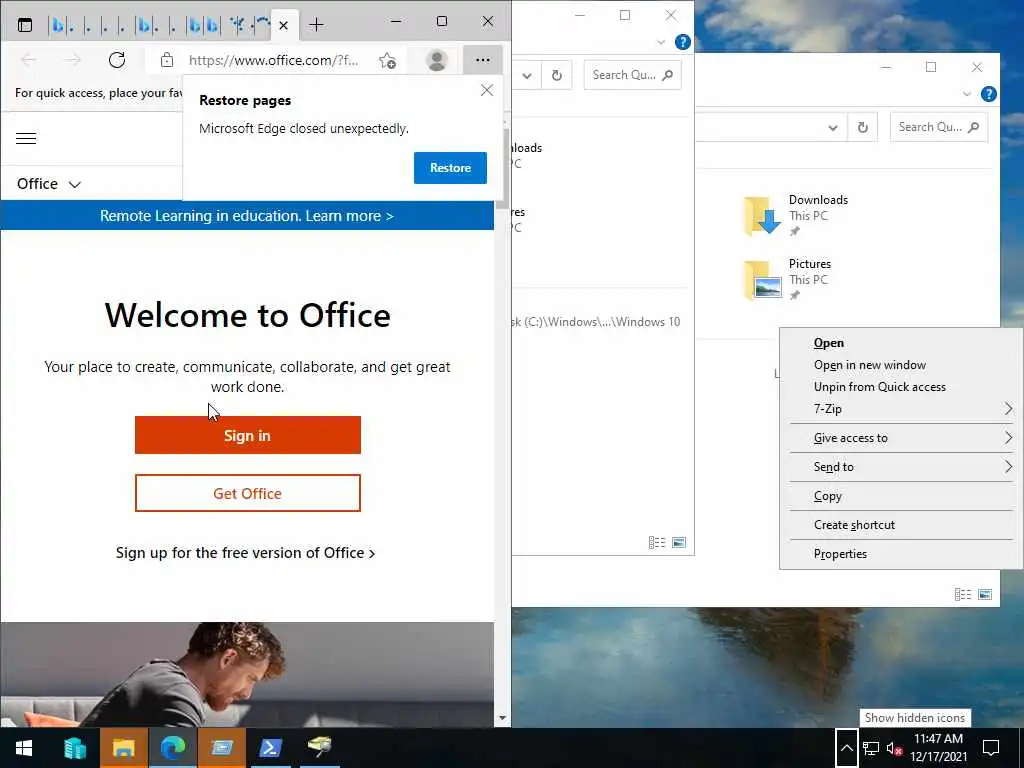Open Help in right Explorer window

(x=989, y=94)
